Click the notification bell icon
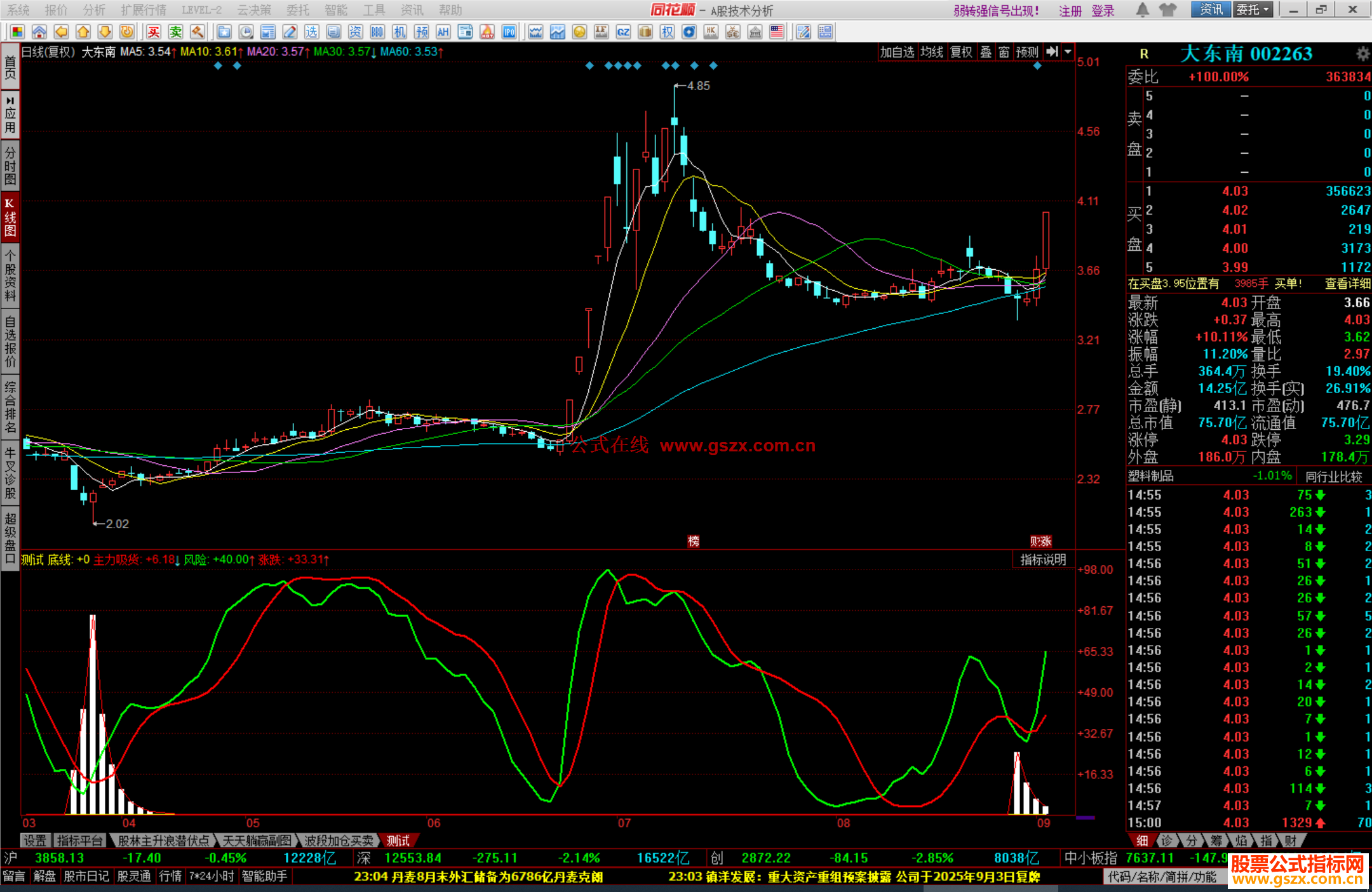This screenshot has height=892, width=1372. 1142,10
